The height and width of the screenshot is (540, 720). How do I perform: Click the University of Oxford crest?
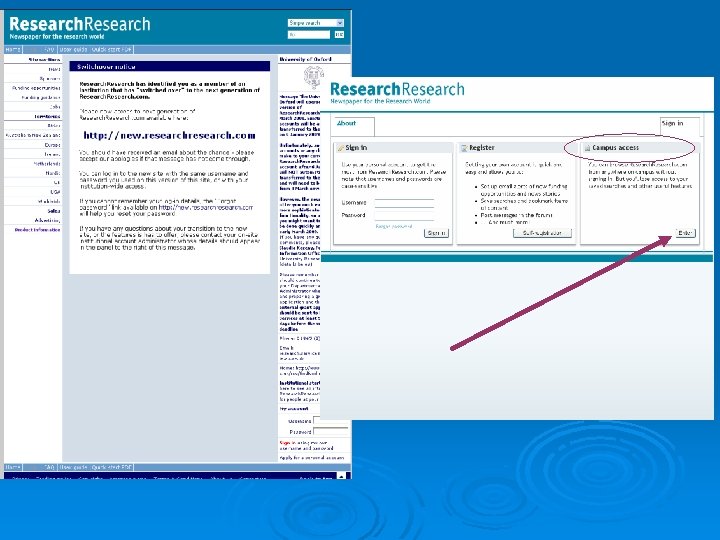tap(314, 77)
